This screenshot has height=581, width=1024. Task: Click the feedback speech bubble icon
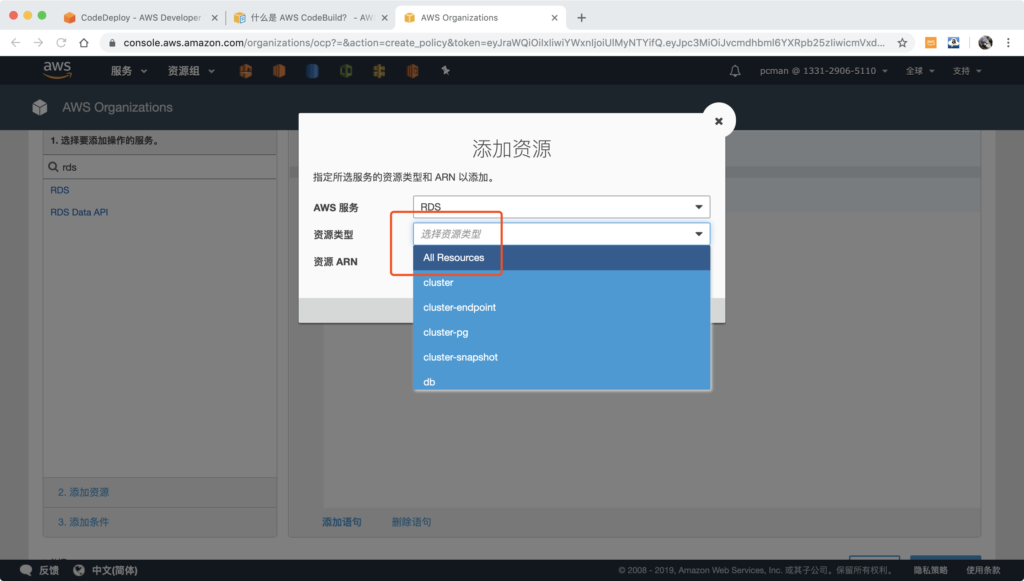(x=26, y=571)
